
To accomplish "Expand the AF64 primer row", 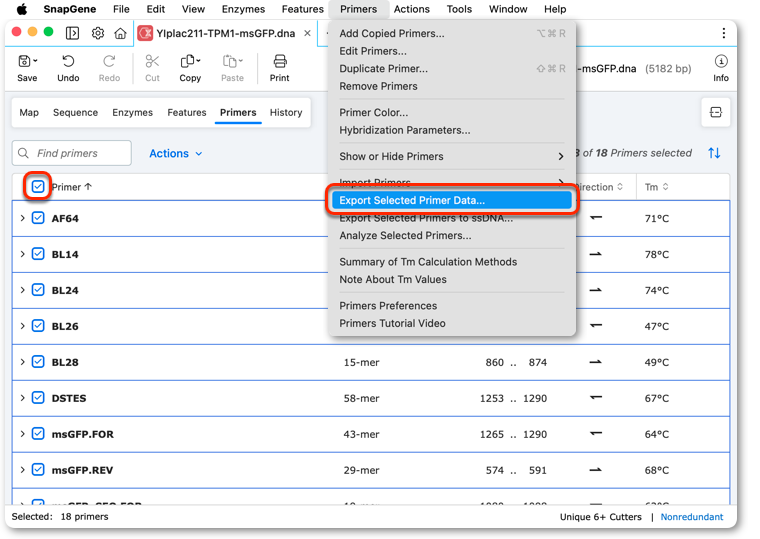I will point(22,218).
